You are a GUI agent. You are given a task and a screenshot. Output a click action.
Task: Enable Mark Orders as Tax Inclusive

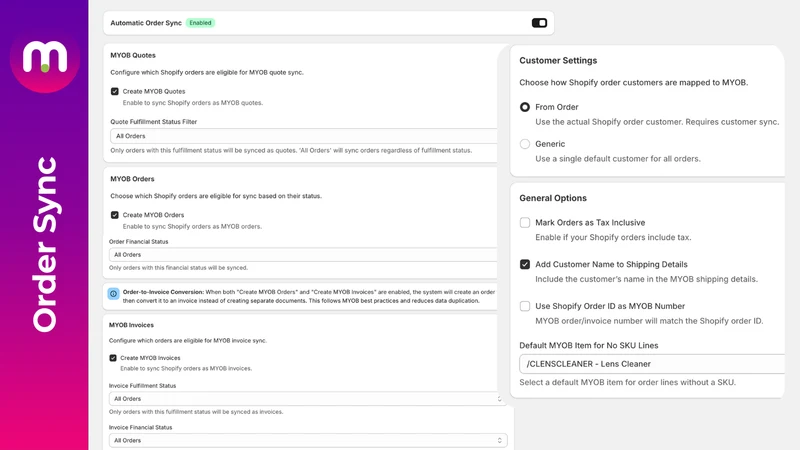tap(524, 222)
